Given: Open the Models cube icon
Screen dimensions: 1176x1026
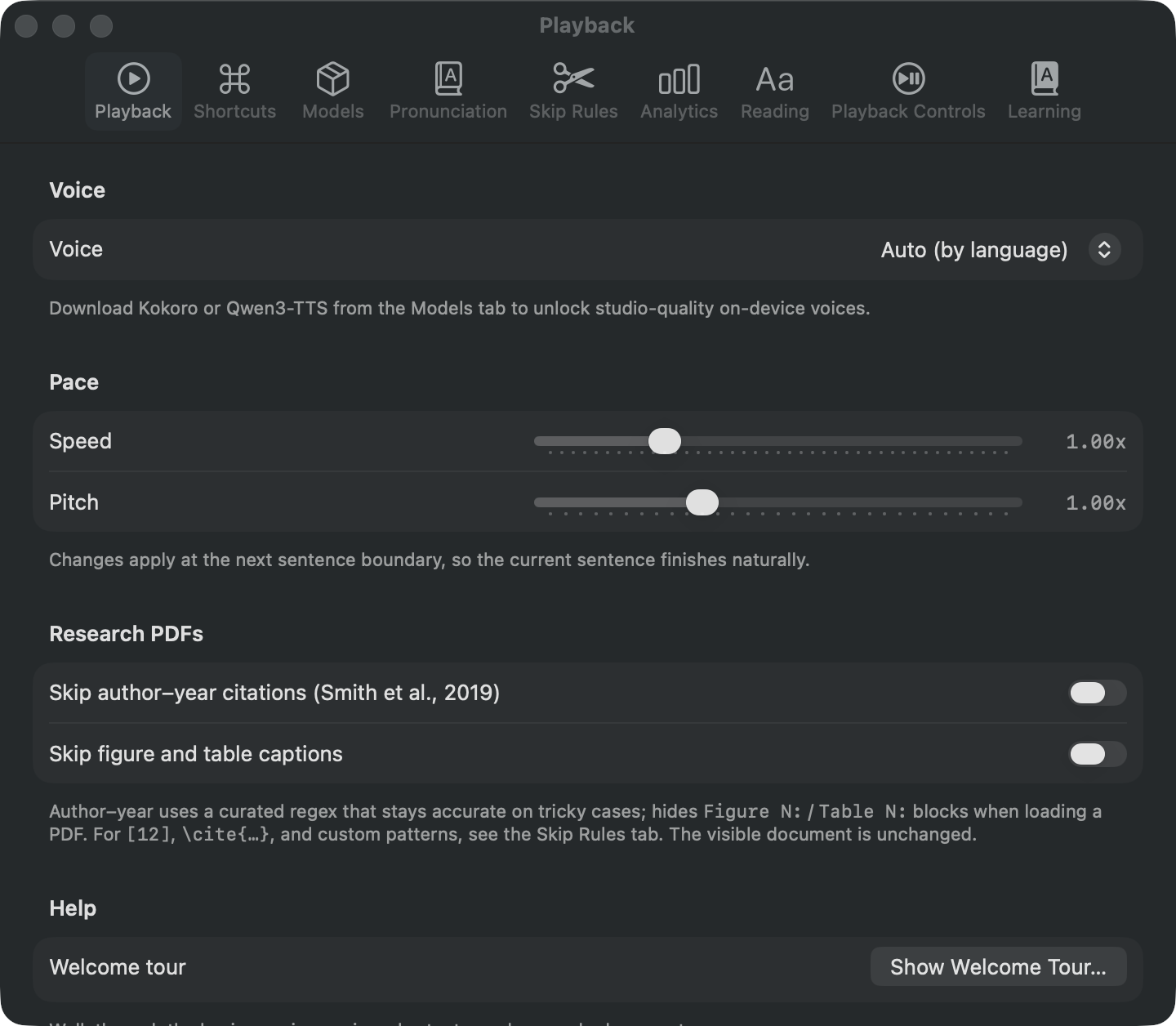Looking at the screenshot, I should click(332, 79).
